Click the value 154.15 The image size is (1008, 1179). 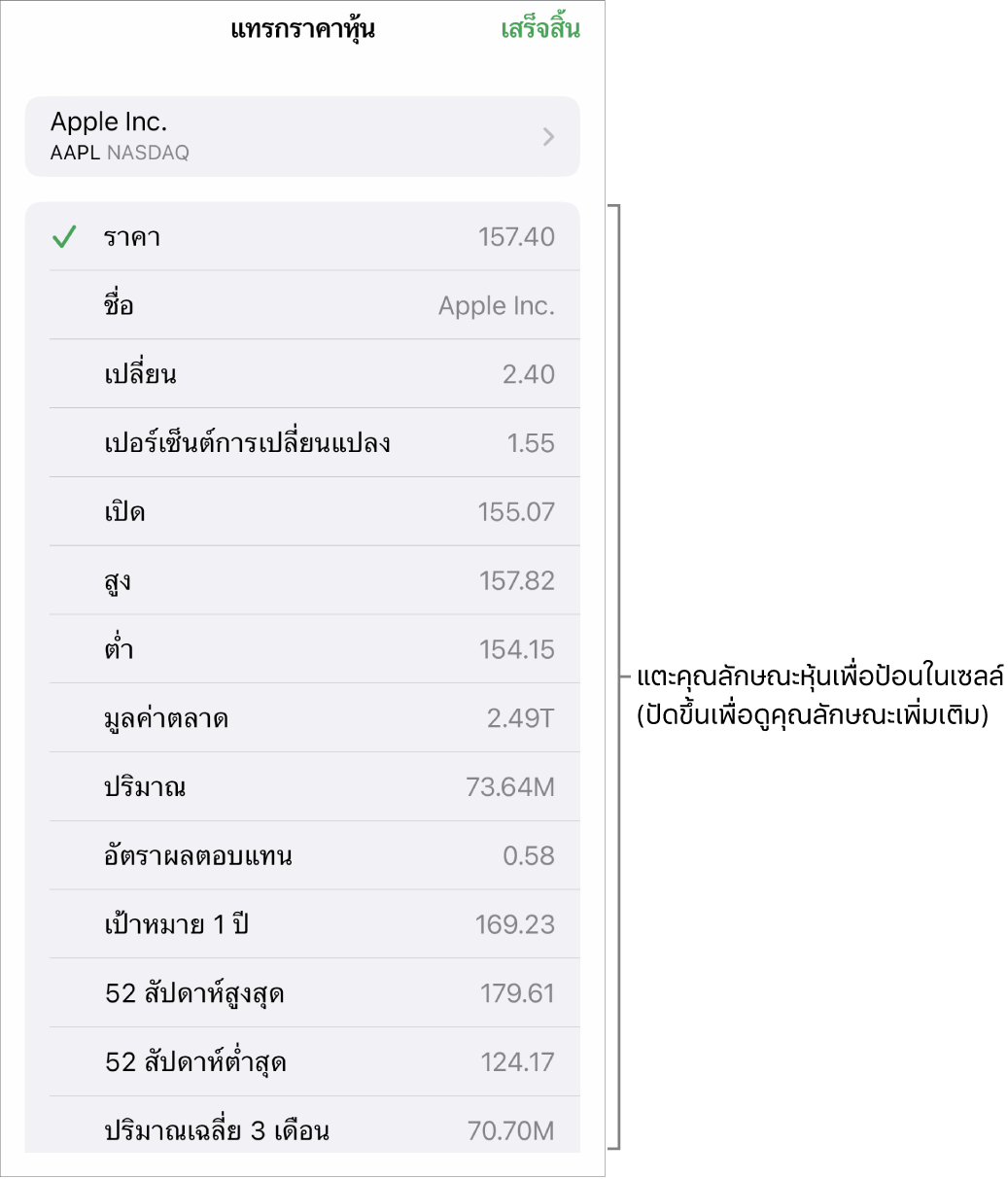(518, 650)
